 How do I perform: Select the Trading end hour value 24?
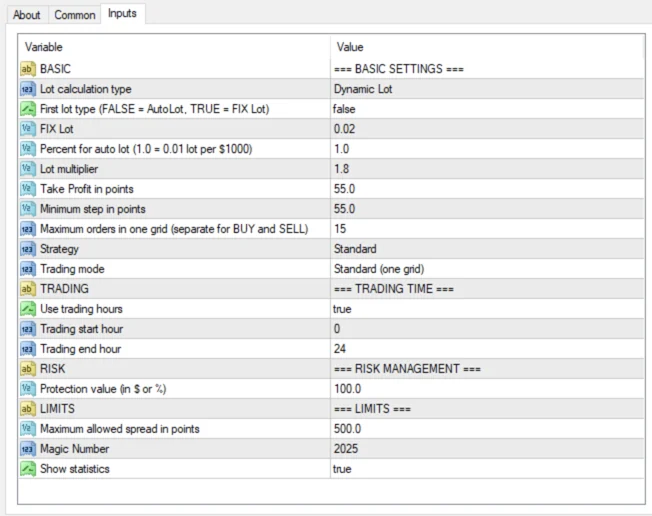click(x=487, y=349)
